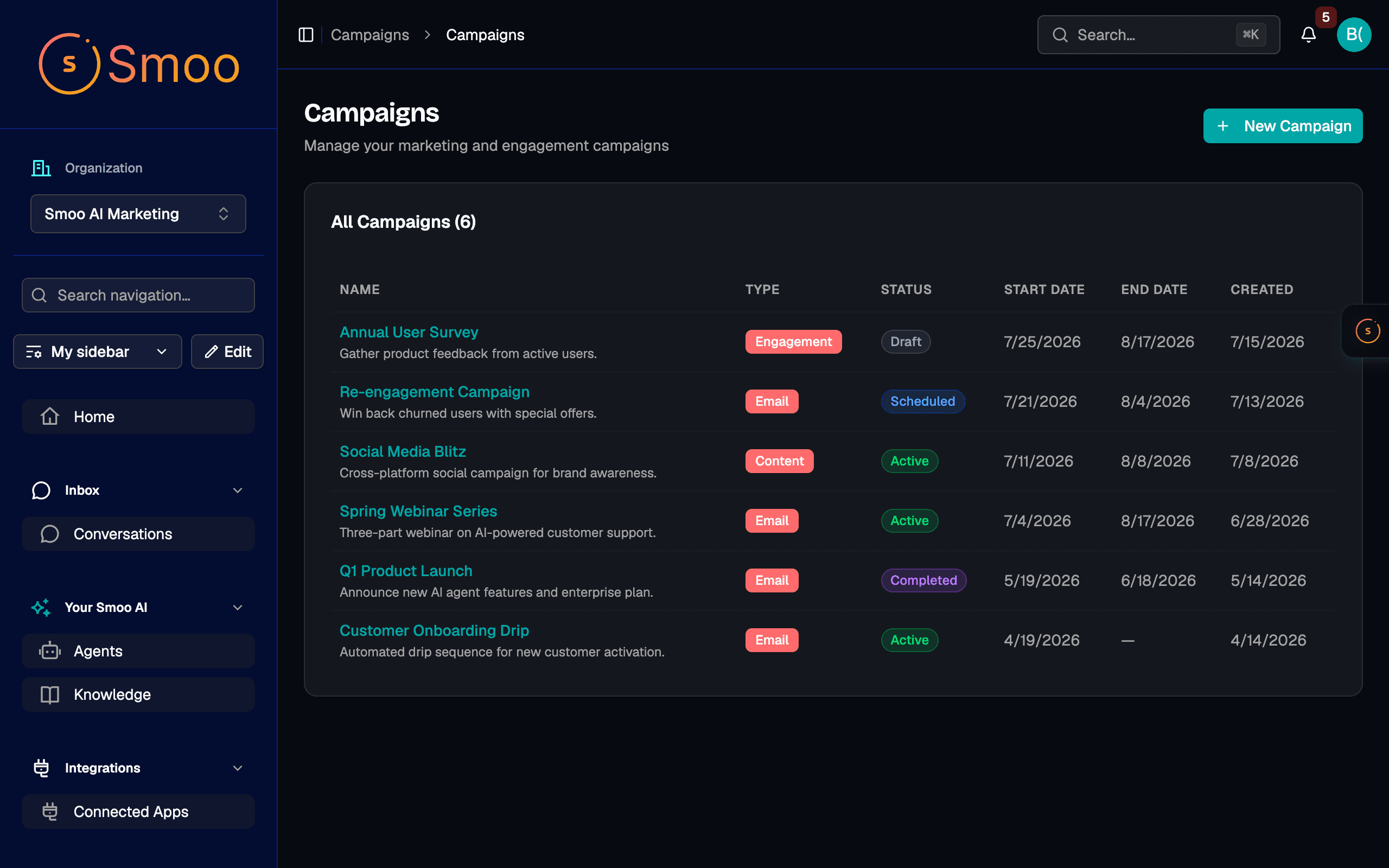This screenshot has height=868, width=1389.
Task: Open the Annual User Survey campaign
Action: click(x=409, y=332)
